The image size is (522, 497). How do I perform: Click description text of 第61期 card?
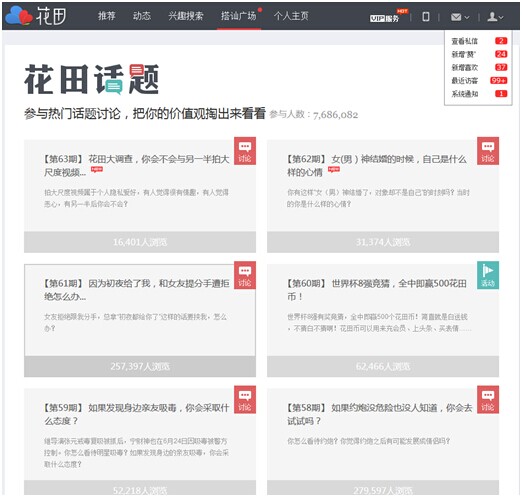coord(135,322)
